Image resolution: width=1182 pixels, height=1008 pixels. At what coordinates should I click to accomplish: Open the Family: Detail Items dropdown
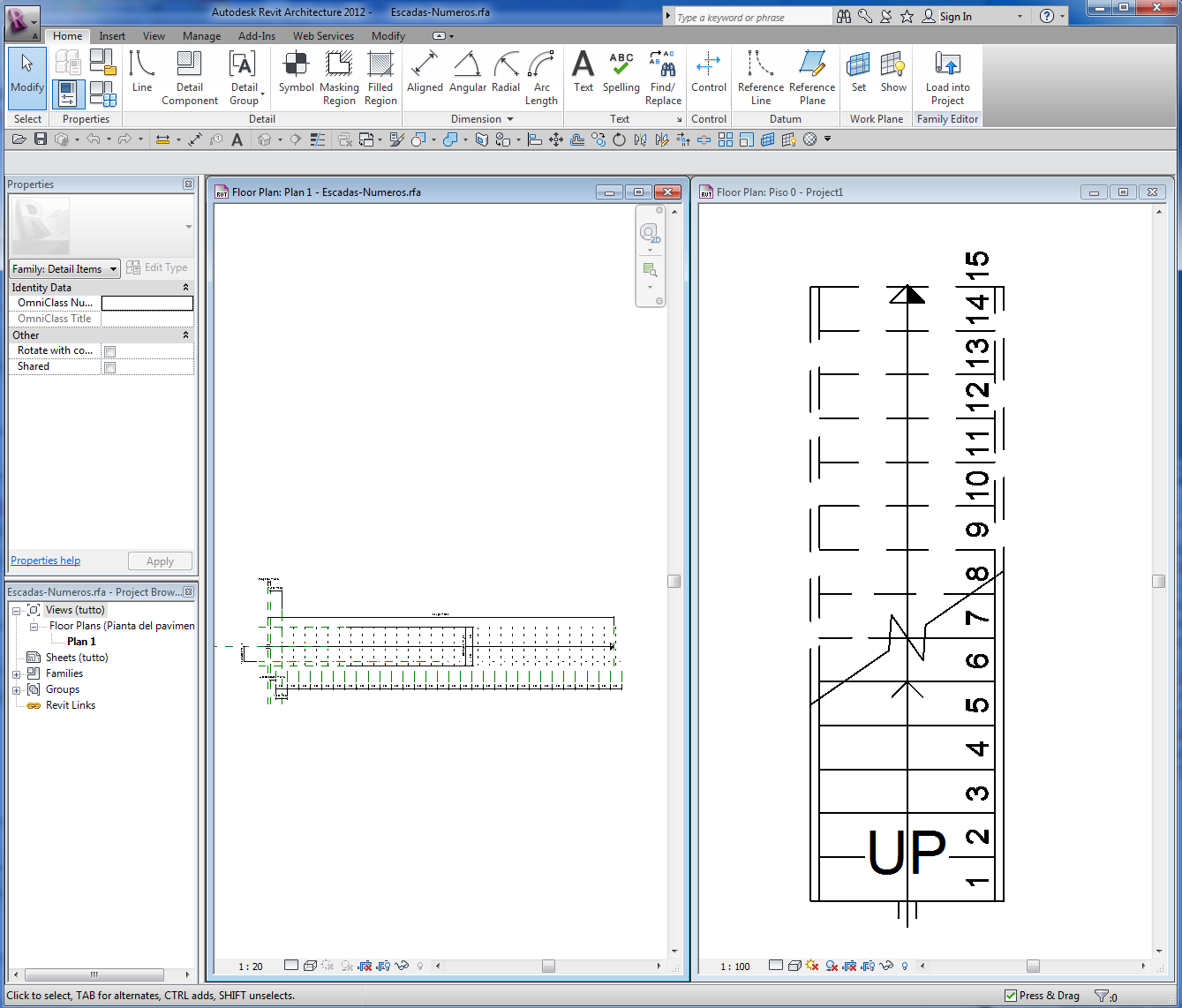(65, 269)
